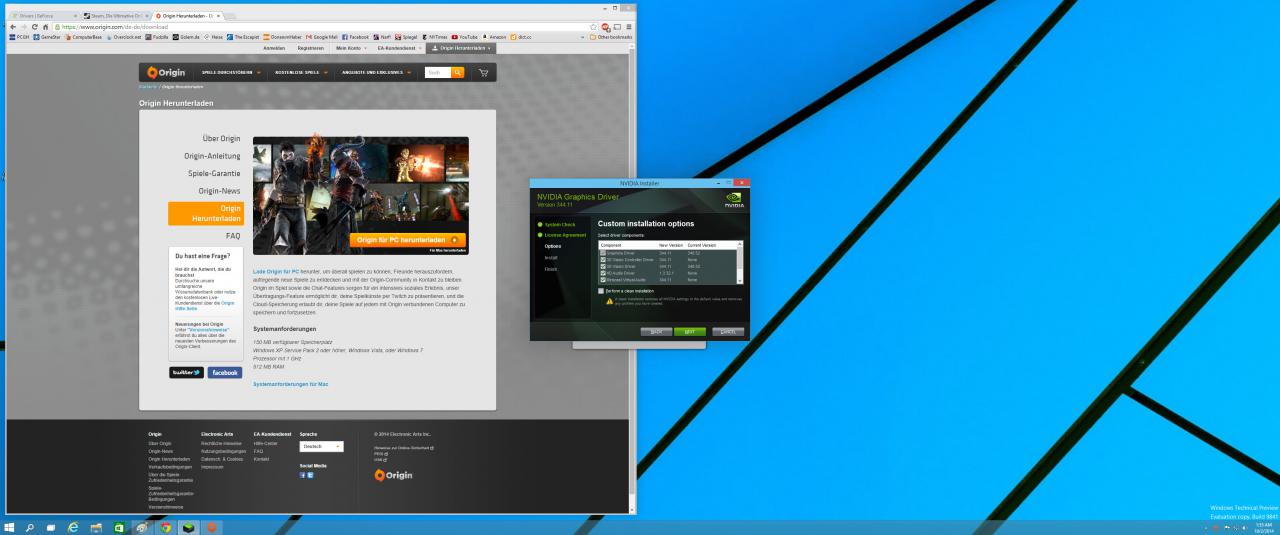Viewport: 1280px width, 535px height.
Task: Click the Chrome page vertical scrollbar
Action: (x=633, y=280)
